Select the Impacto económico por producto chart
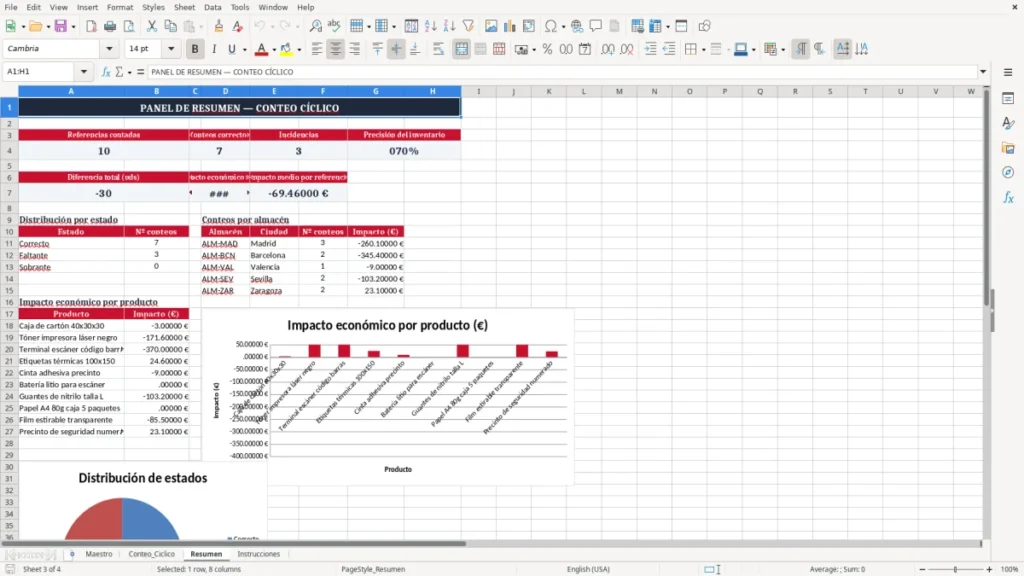The height and width of the screenshot is (576, 1024). click(388, 397)
